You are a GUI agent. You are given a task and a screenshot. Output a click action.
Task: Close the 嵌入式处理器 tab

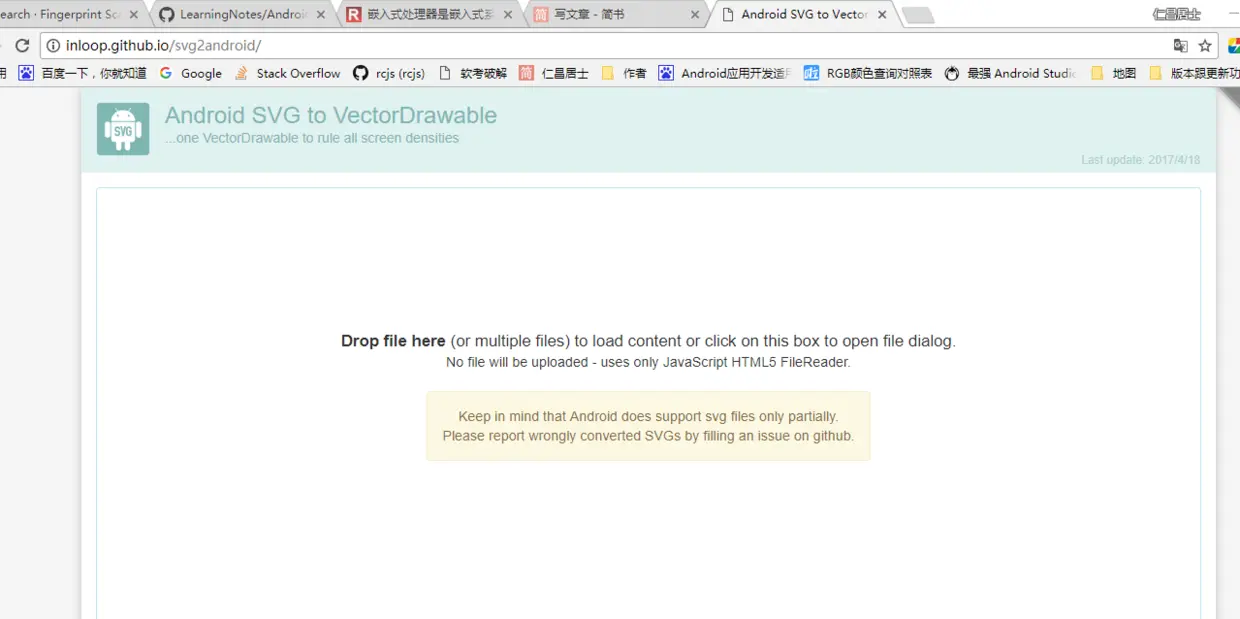pos(508,15)
